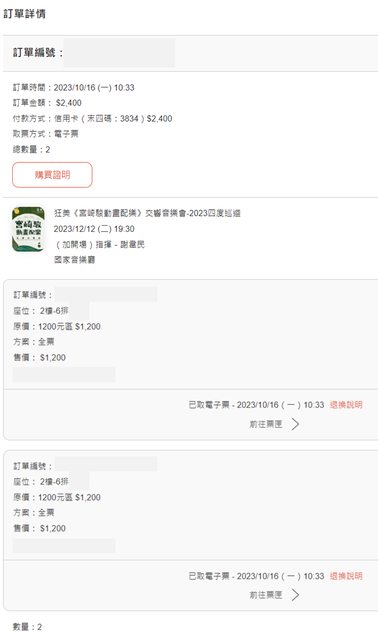Go to 前往票匣 for the first ticket
The width and height of the screenshot is (378, 640).
coord(266,424)
